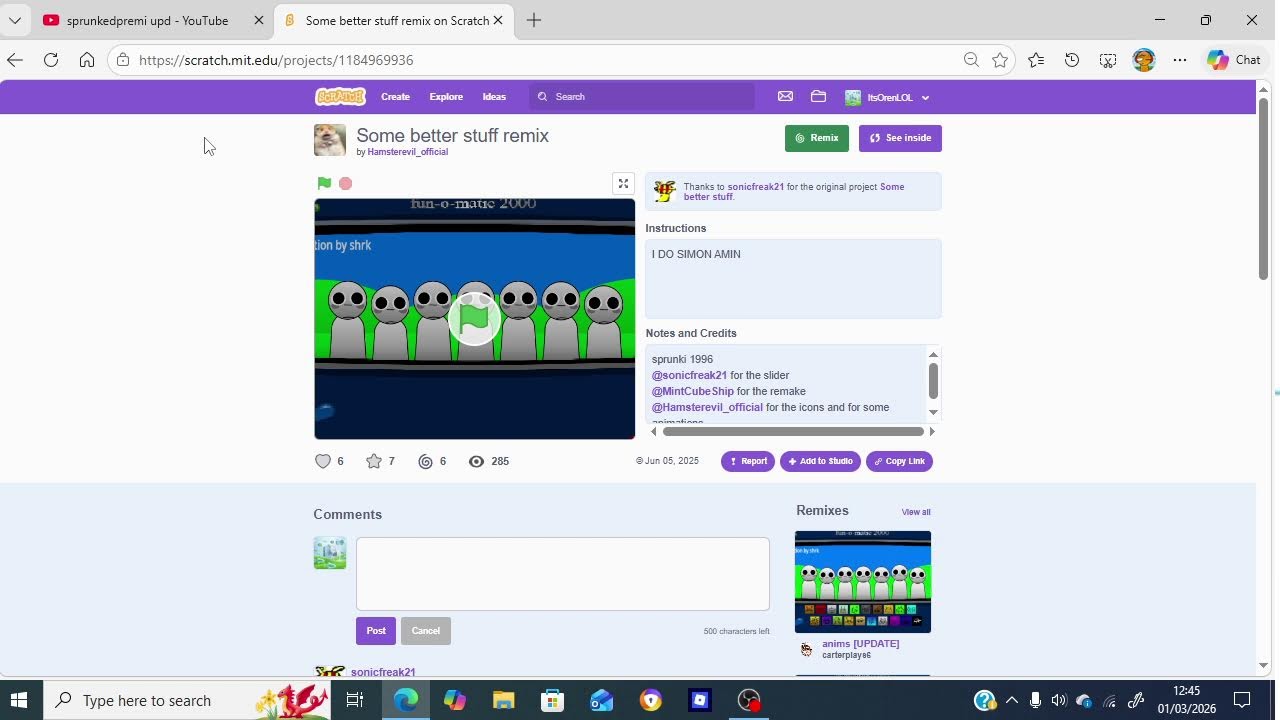
Task: Open the anims [UPDATE] remix thumbnail
Action: (x=863, y=582)
